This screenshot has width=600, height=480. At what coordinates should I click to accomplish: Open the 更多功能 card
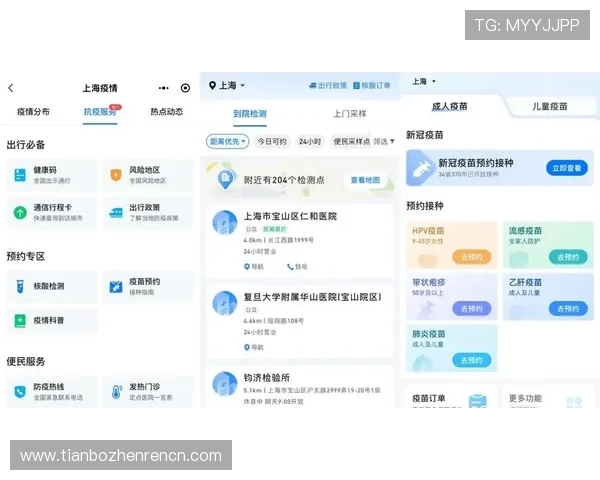coord(548,397)
